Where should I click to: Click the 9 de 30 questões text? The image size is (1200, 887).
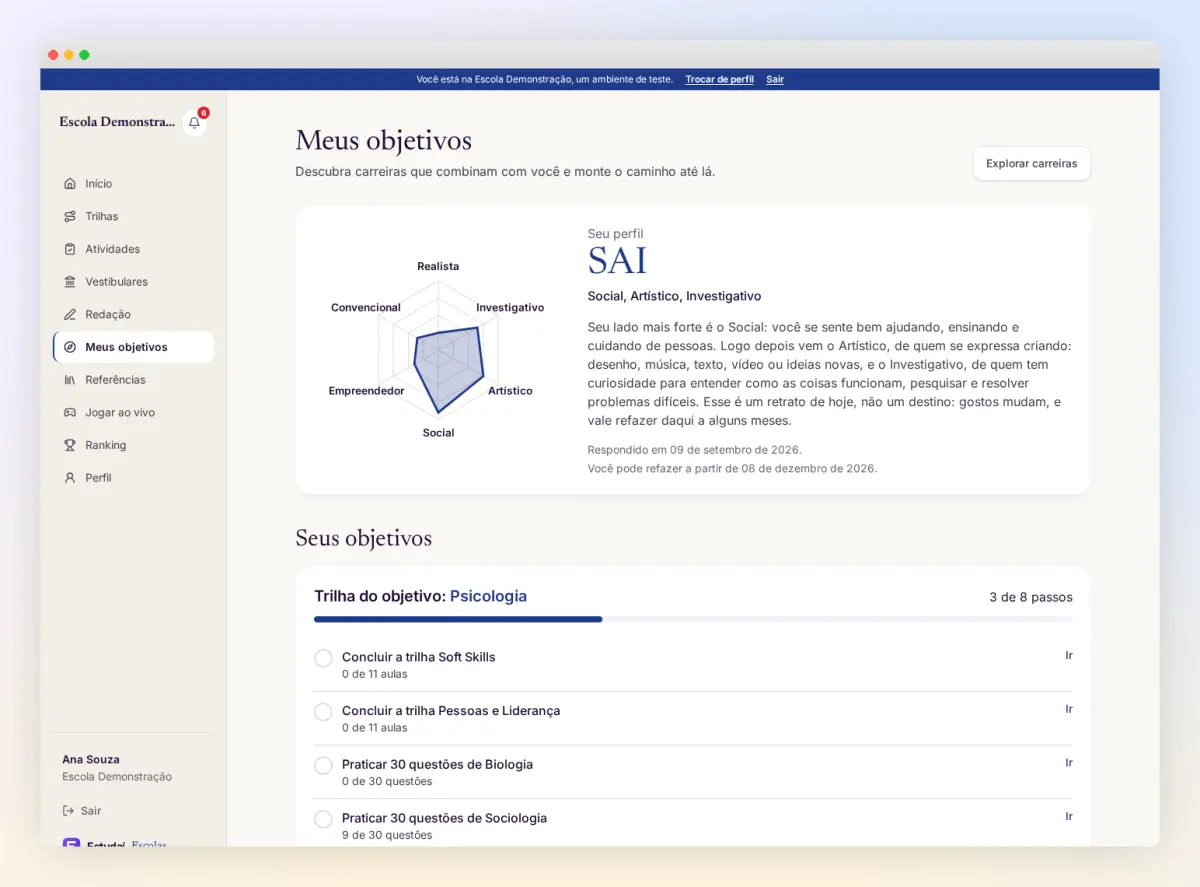[x=387, y=836]
